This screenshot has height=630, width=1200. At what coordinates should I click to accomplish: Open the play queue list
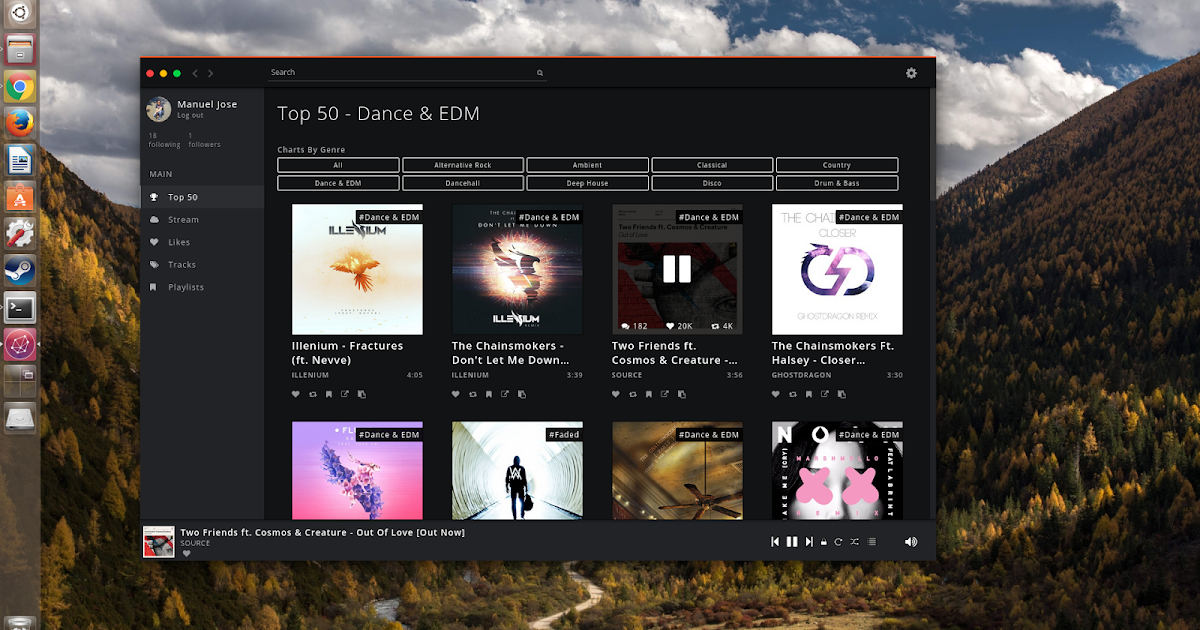(872, 541)
